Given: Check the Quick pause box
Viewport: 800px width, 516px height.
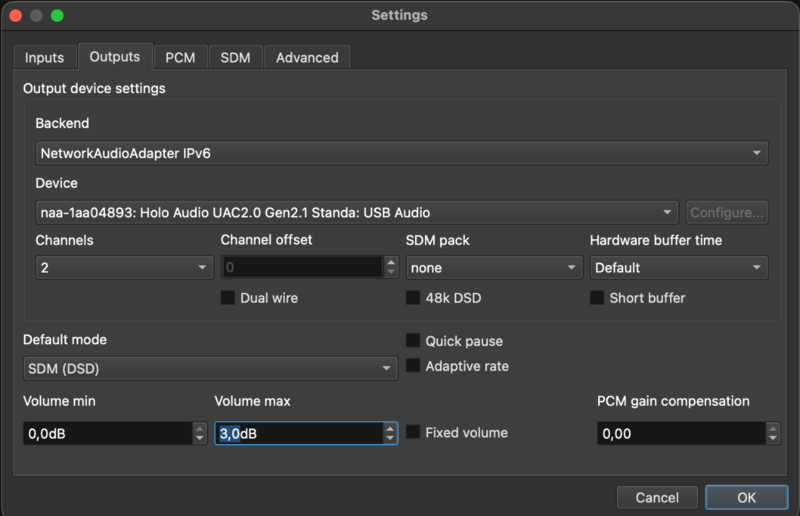Looking at the screenshot, I should pos(413,341).
